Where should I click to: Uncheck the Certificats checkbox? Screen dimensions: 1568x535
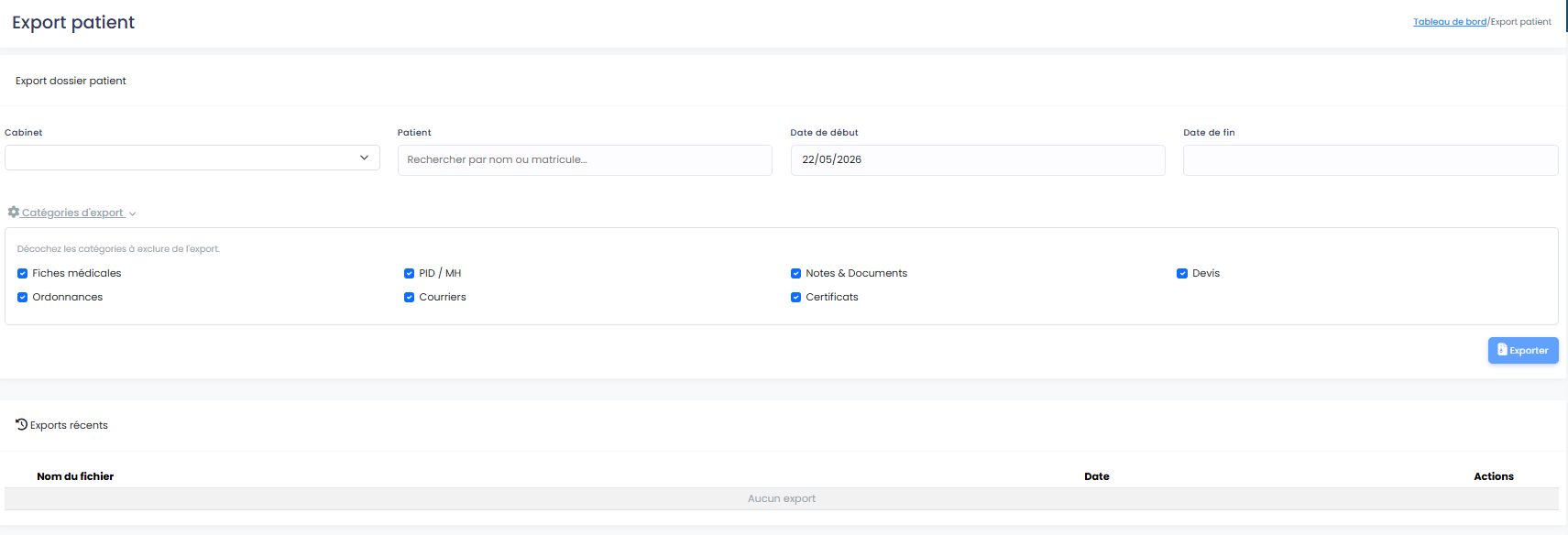pyautogui.click(x=796, y=297)
